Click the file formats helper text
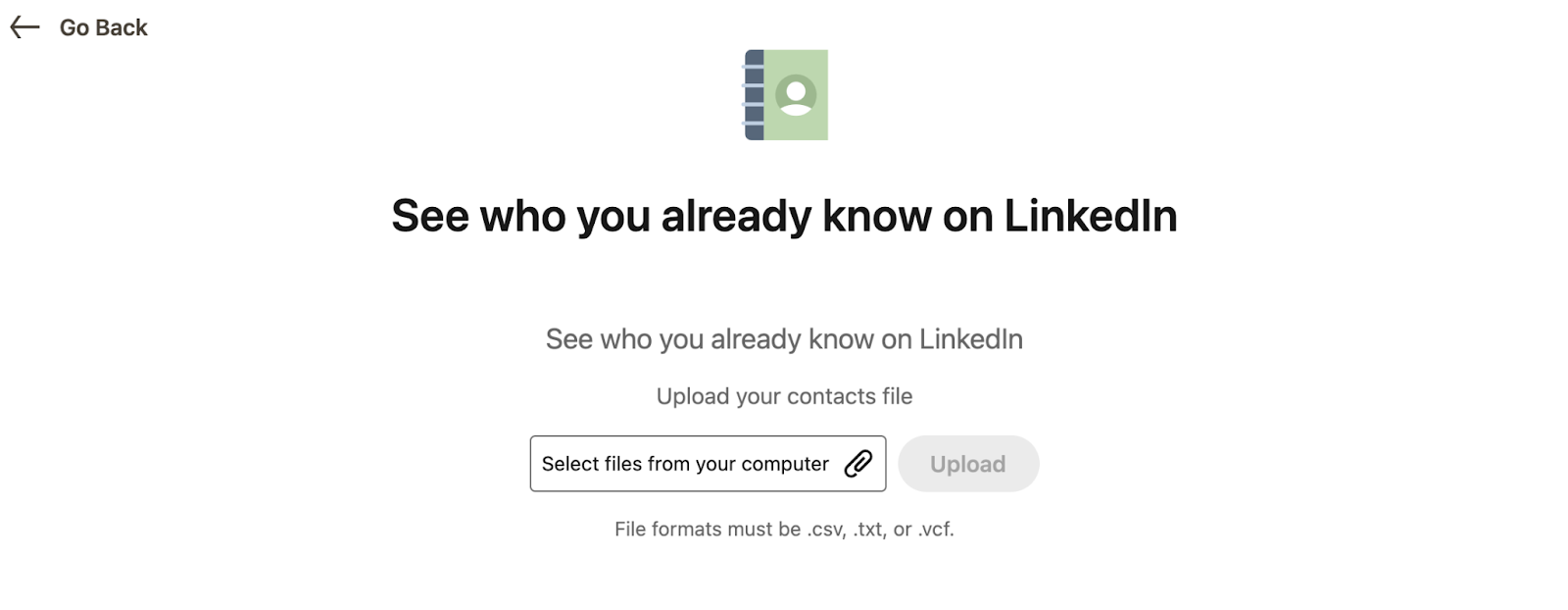1568x610 pixels. click(784, 530)
